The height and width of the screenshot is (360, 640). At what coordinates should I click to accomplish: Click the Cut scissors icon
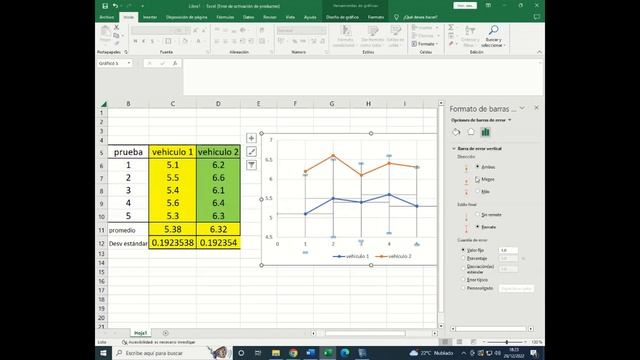[x=116, y=27]
